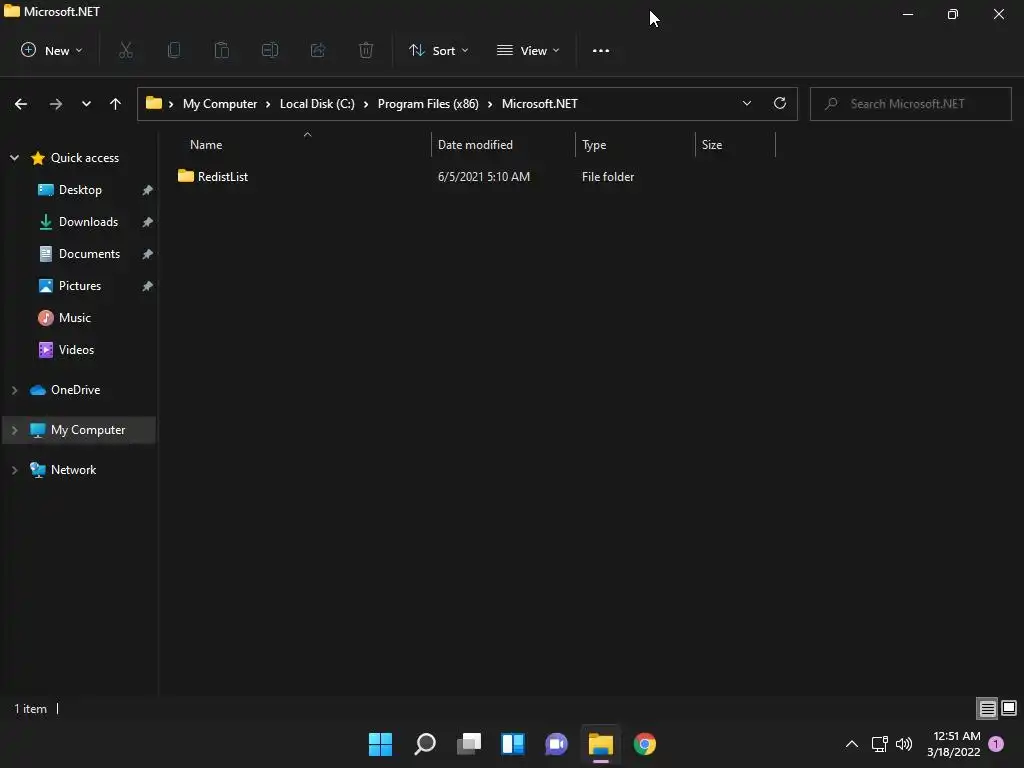The height and width of the screenshot is (768, 1024).
Task: Click the pin icon beside Pictures
Action: pyautogui.click(x=148, y=286)
